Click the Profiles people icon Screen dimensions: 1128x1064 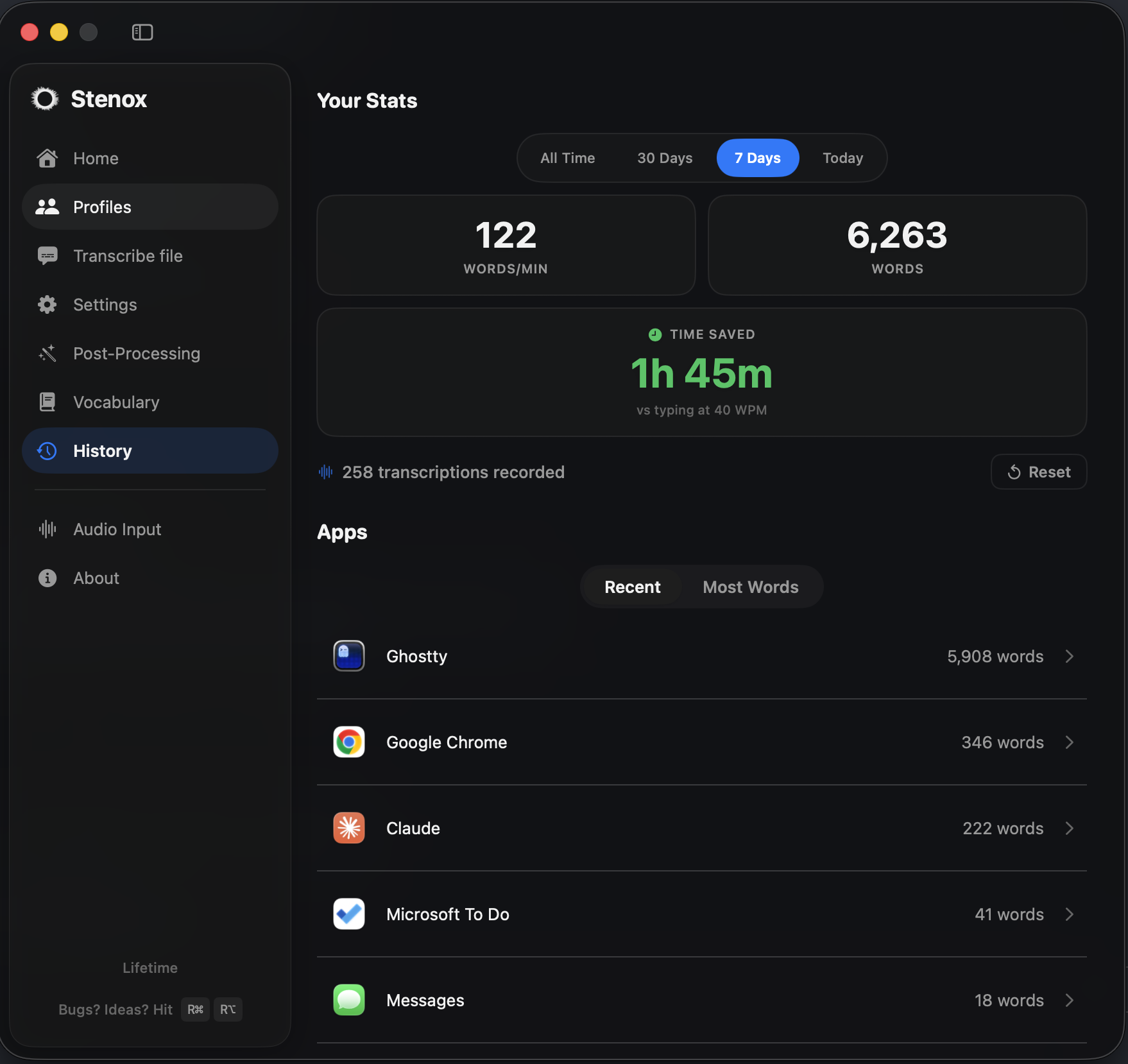tap(47, 207)
